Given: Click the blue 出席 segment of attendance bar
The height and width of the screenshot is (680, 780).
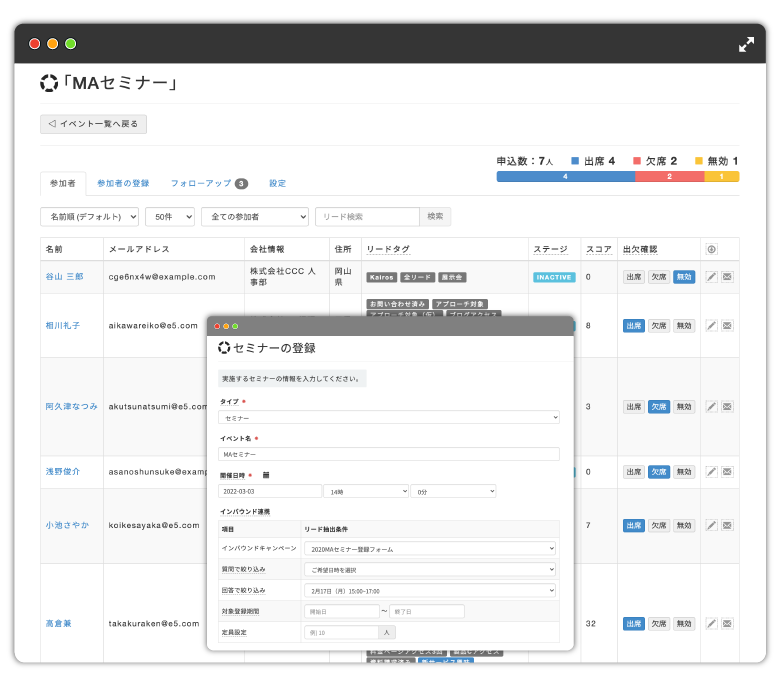Looking at the screenshot, I should [x=565, y=176].
